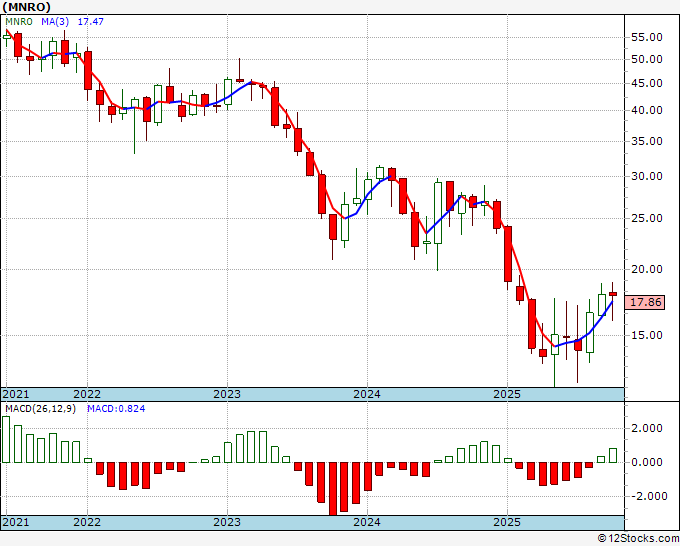Click the 17.47 moving average value
Image resolution: width=680 pixels, height=546 pixels.
90,21
